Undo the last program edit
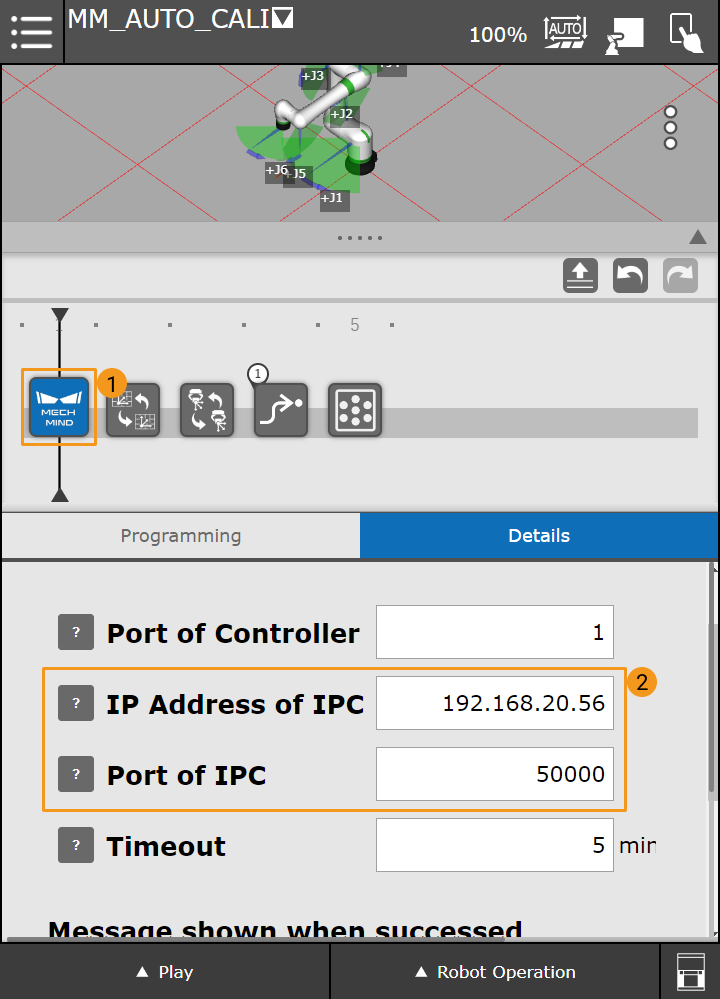Image resolution: width=720 pixels, height=999 pixels. pos(630,275)
